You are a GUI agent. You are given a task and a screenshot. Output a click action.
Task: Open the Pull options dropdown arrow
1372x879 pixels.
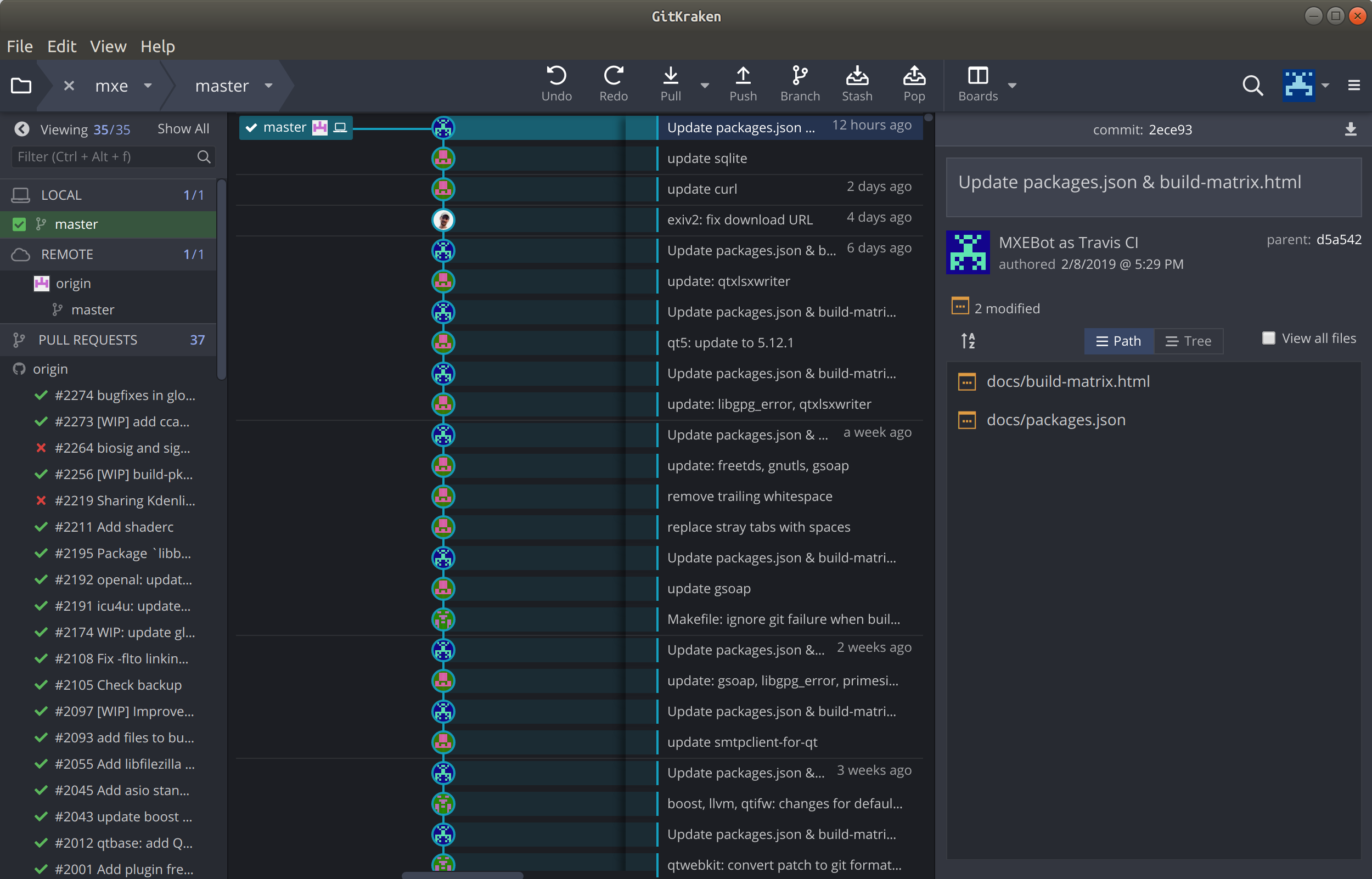point(705,86)
